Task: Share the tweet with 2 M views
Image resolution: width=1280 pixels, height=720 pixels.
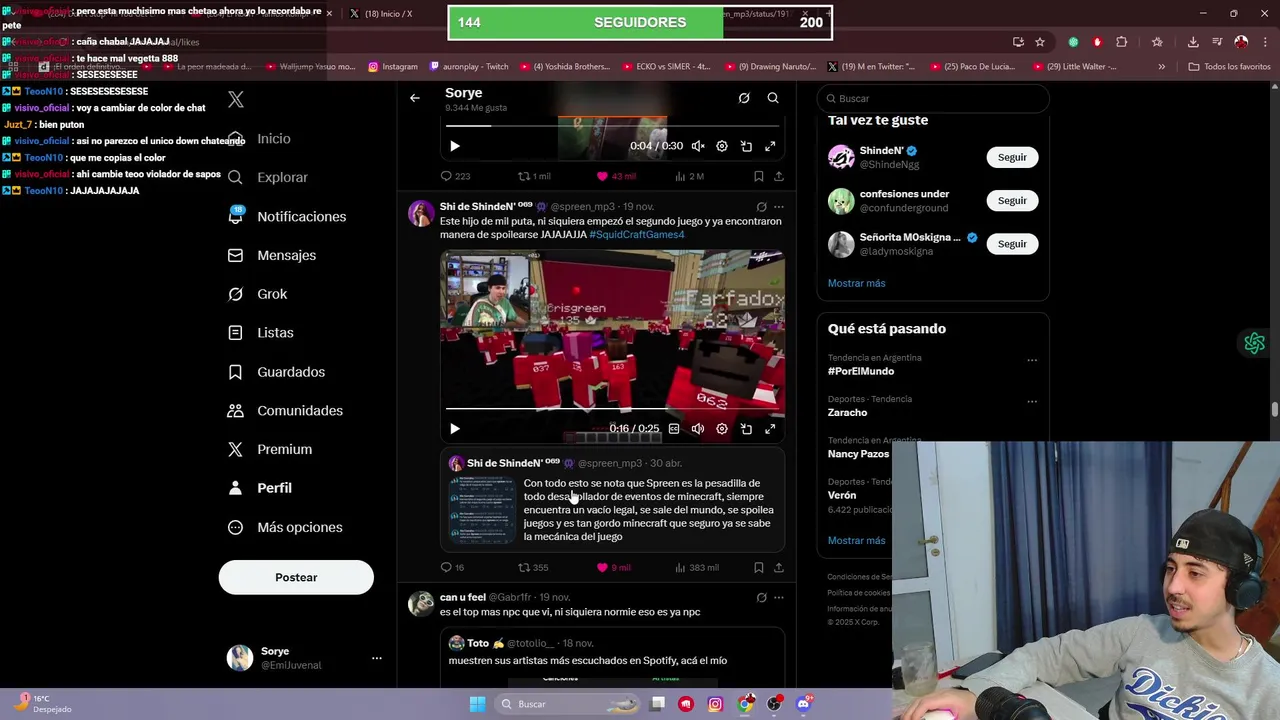Action: coord(779,176)
